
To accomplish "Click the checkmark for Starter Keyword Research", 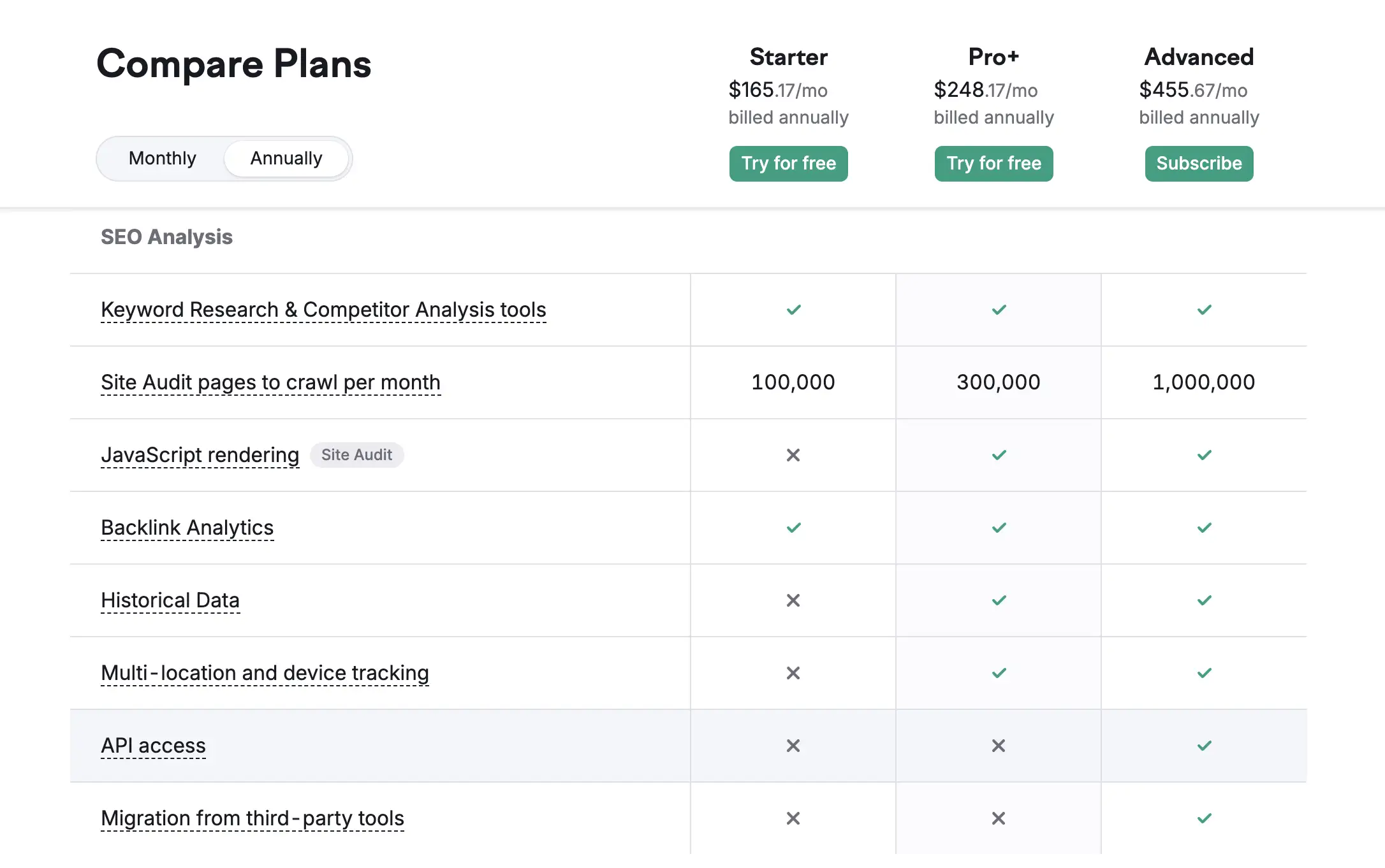I will (x=793, y=310).
